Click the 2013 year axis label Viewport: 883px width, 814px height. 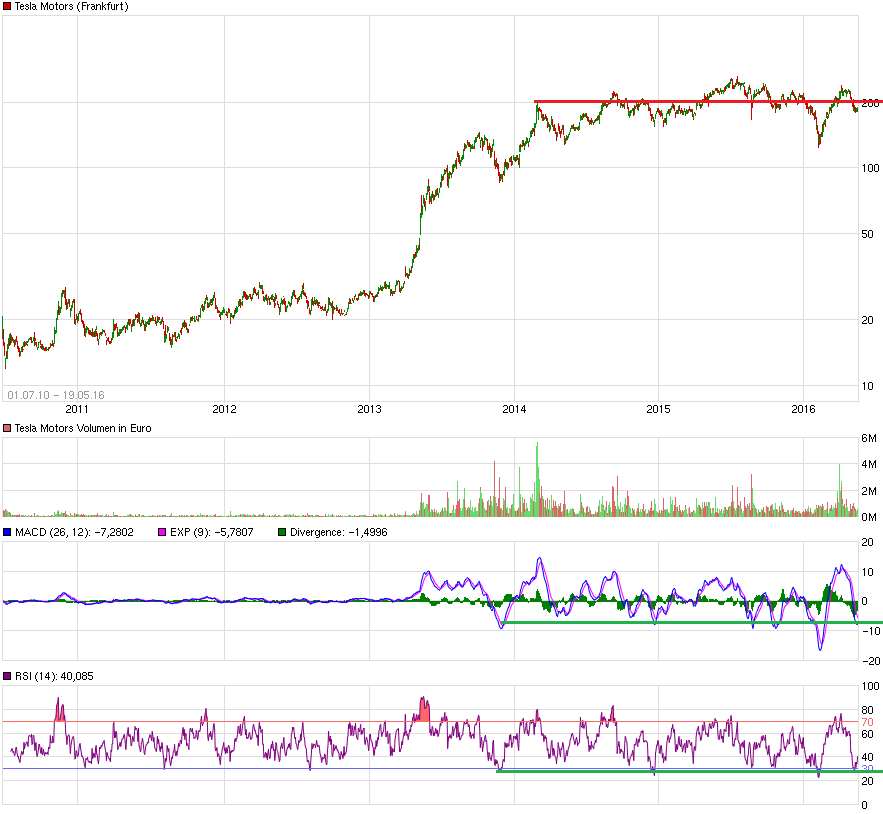[369, 410]
